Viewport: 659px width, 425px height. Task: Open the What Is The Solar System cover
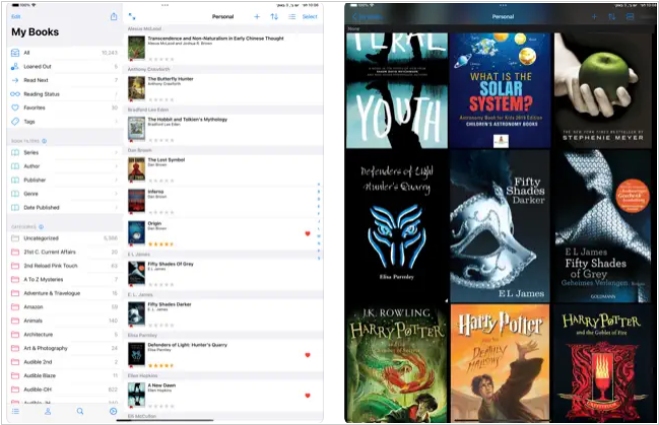[x=499, y=90]
